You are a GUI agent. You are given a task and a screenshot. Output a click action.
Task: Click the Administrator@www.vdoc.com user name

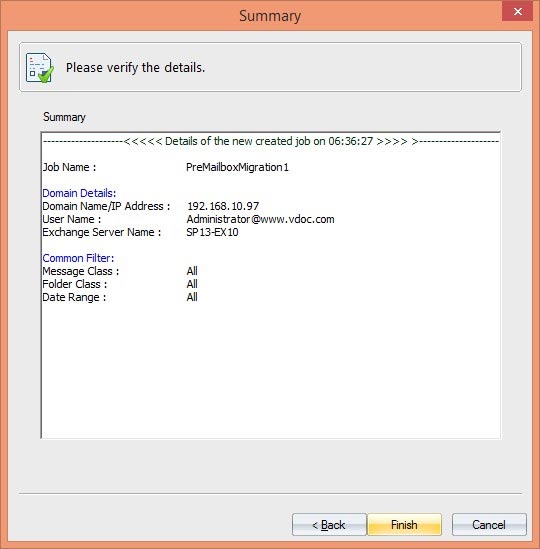click(x=260, y=219)
